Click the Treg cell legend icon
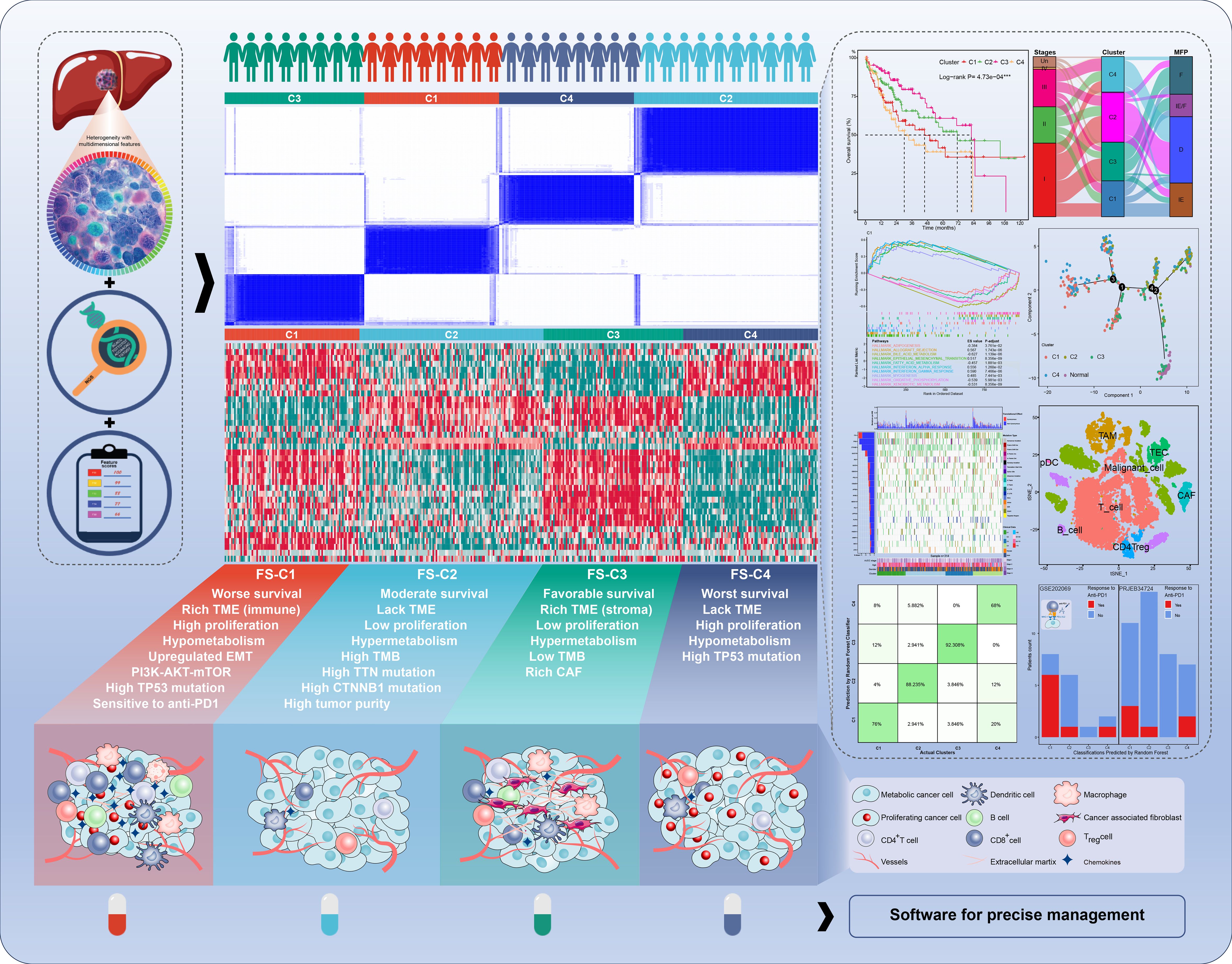 1067,839
